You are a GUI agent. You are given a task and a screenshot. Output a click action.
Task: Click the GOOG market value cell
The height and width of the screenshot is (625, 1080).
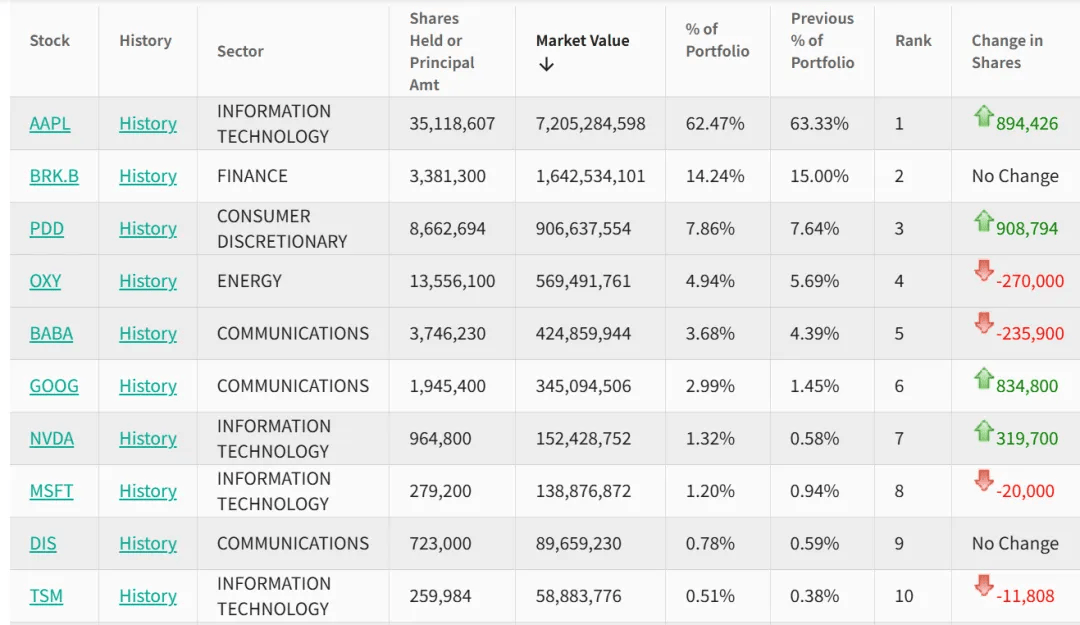[x=583, y=386]
